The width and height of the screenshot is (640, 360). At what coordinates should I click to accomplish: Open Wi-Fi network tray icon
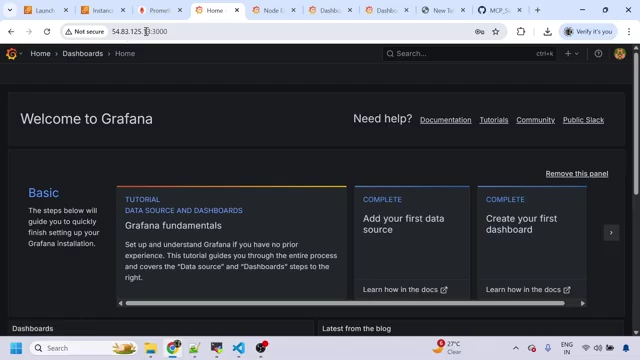click(586, 348)
